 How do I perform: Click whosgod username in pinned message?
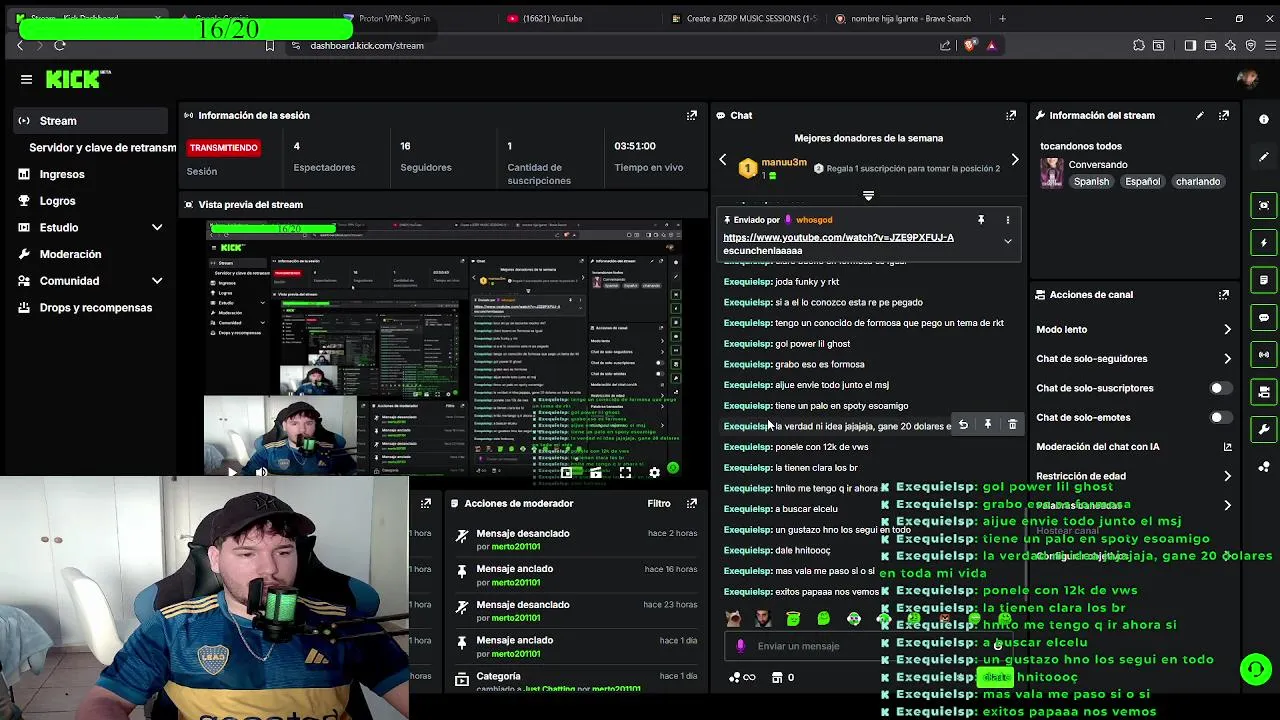814,220
